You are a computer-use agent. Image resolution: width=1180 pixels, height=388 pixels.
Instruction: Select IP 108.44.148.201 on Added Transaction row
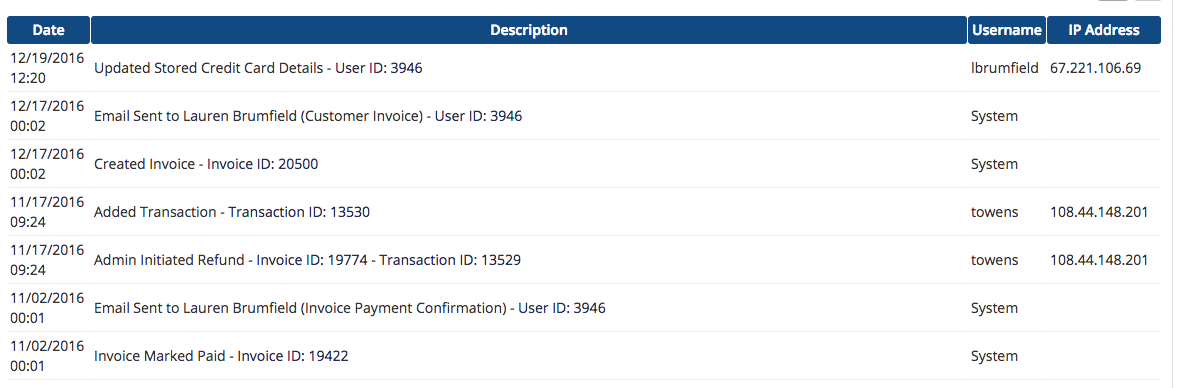pyautogui.click(x=1099, y=212)
